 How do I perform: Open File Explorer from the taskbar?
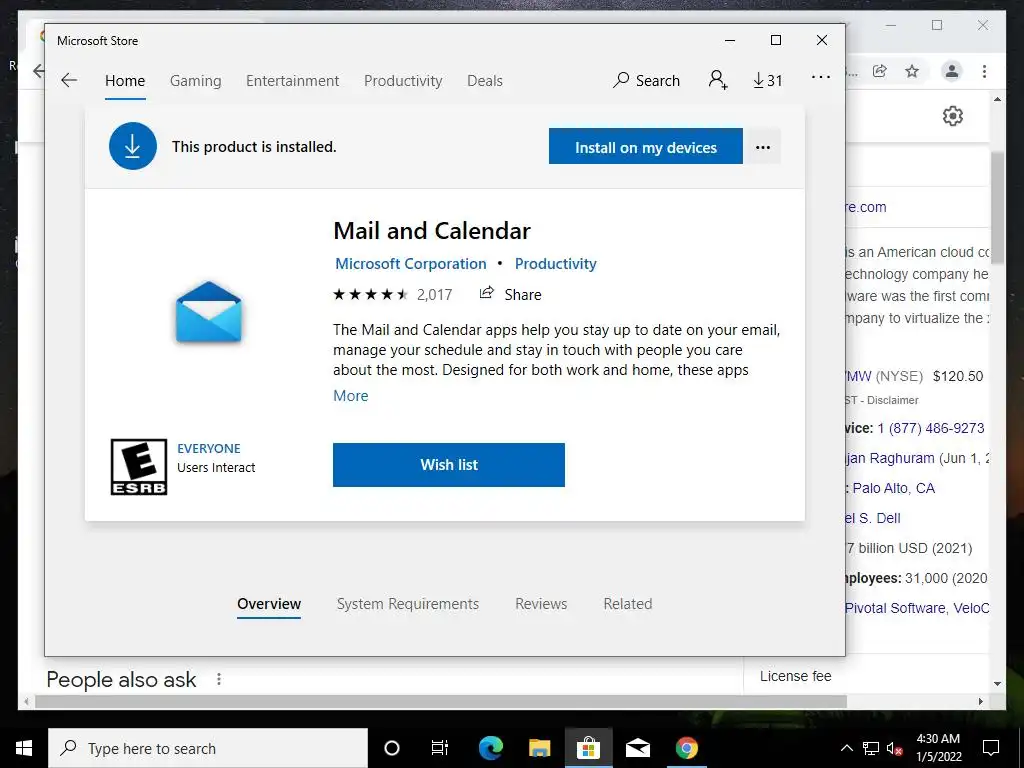pos(539,748)
